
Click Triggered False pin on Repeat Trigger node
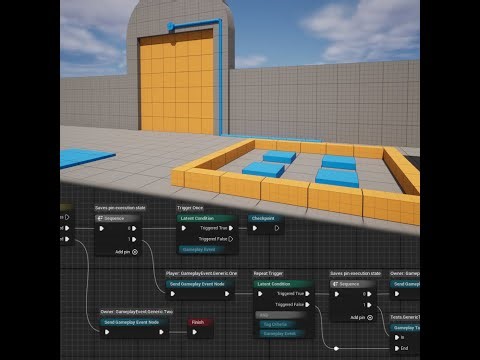click(307, 304)
